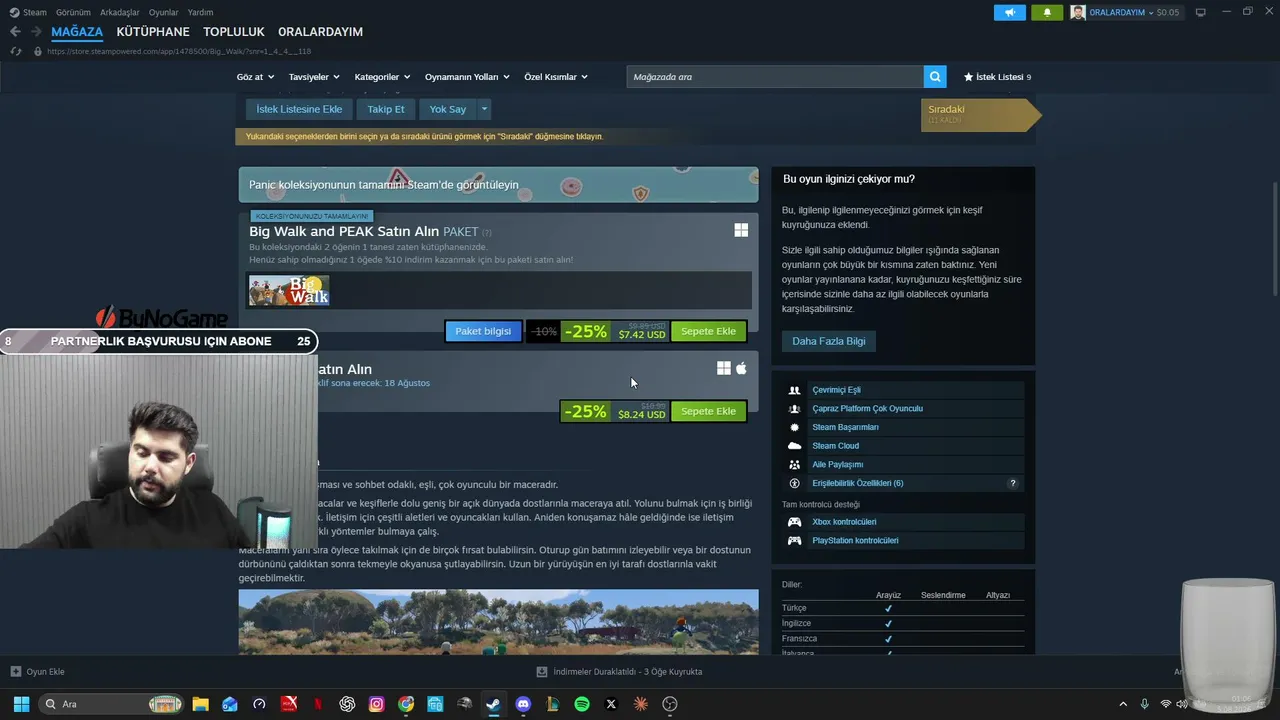Click the magnifier search button in store bar
This screenshot has width=1280, height=720.
click(x=935, y=77)
